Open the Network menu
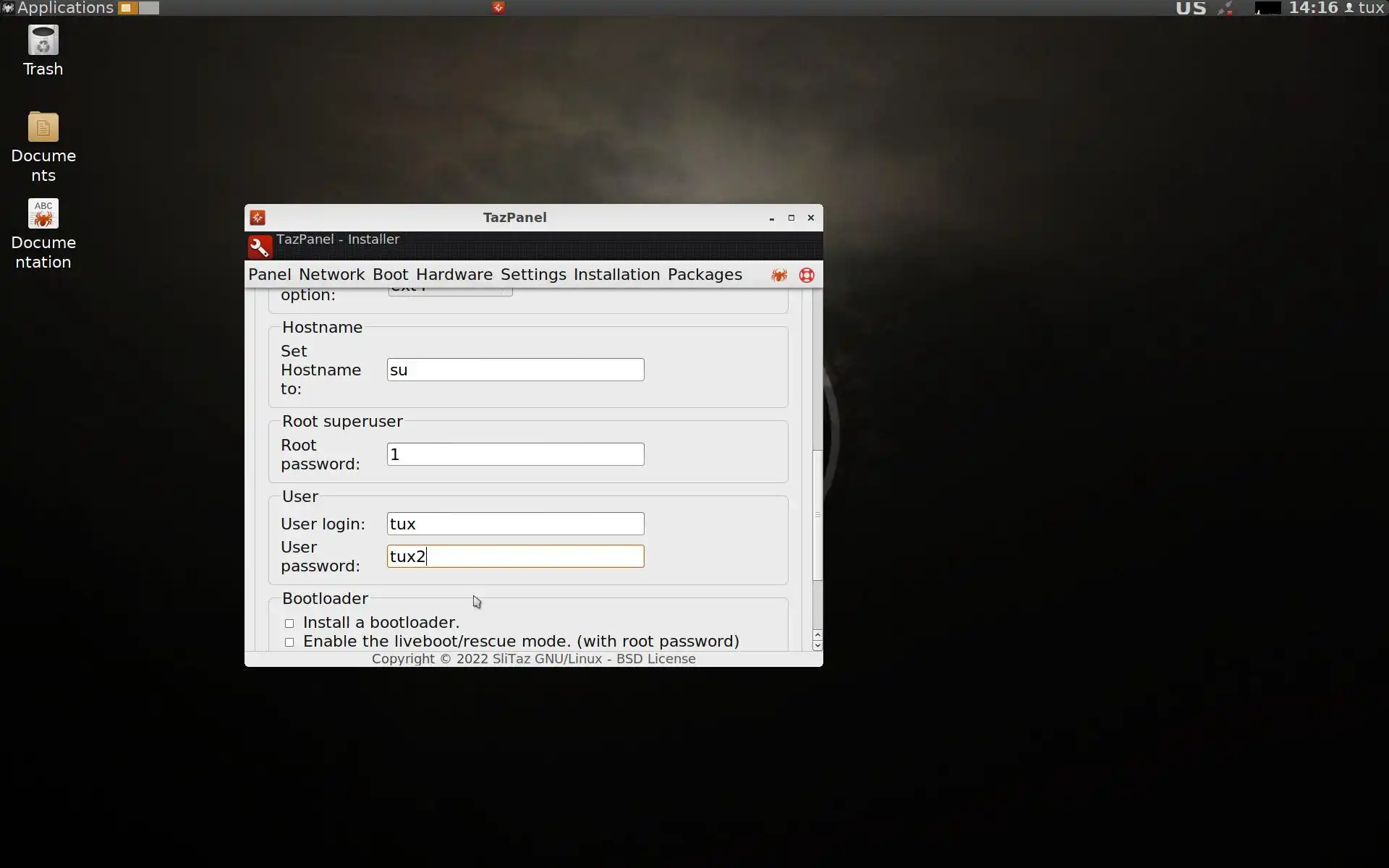The height and width of the screenshot is (868, 1389). [331, 275]
